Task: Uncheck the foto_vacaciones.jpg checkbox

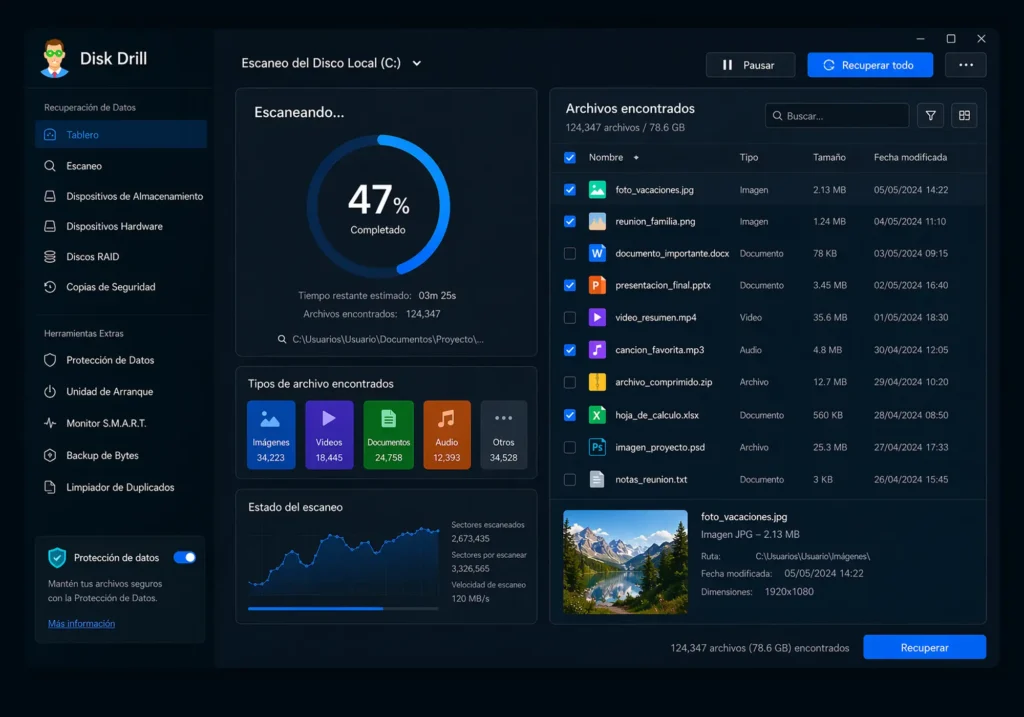Action: pyautogui.click(x=570, y=189)
